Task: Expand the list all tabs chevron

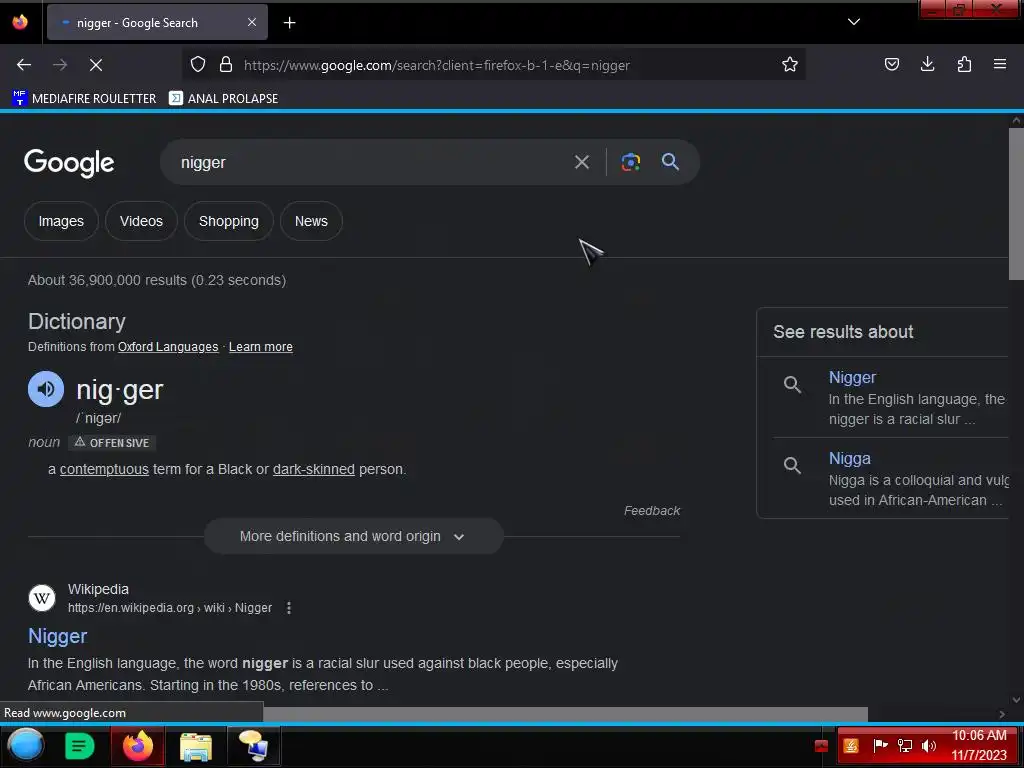Action: point(854,22)
